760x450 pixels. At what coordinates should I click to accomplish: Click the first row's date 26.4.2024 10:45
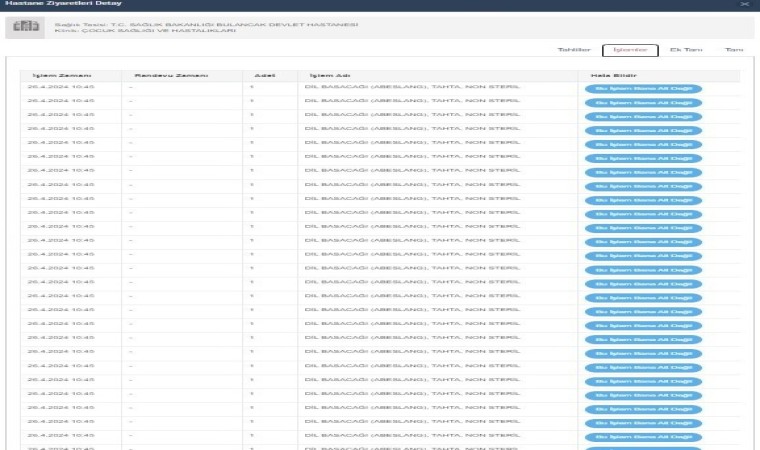[x=62, y=88]
